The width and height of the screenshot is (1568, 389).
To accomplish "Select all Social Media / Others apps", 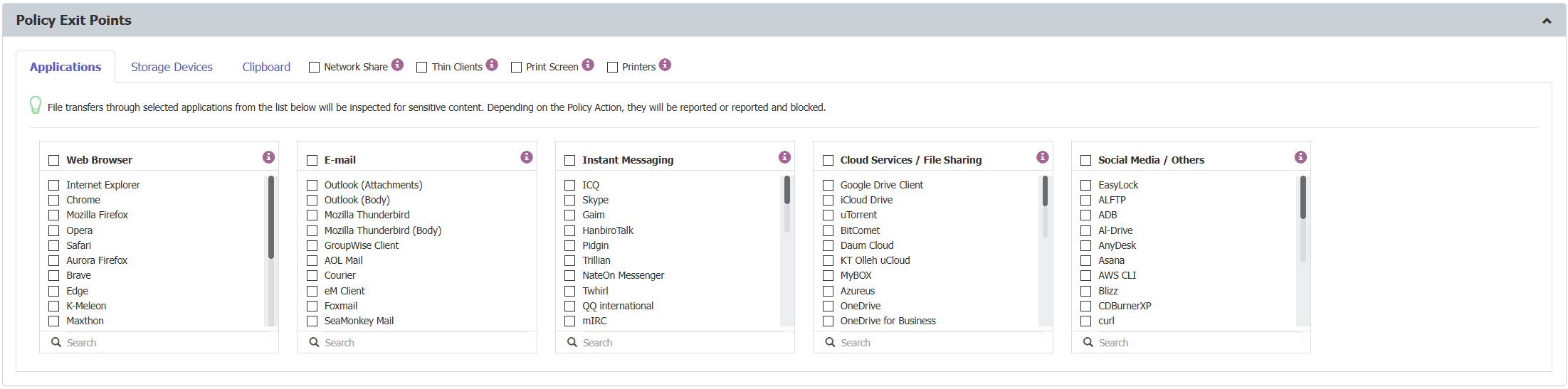I will click(x=1085, y=160).
